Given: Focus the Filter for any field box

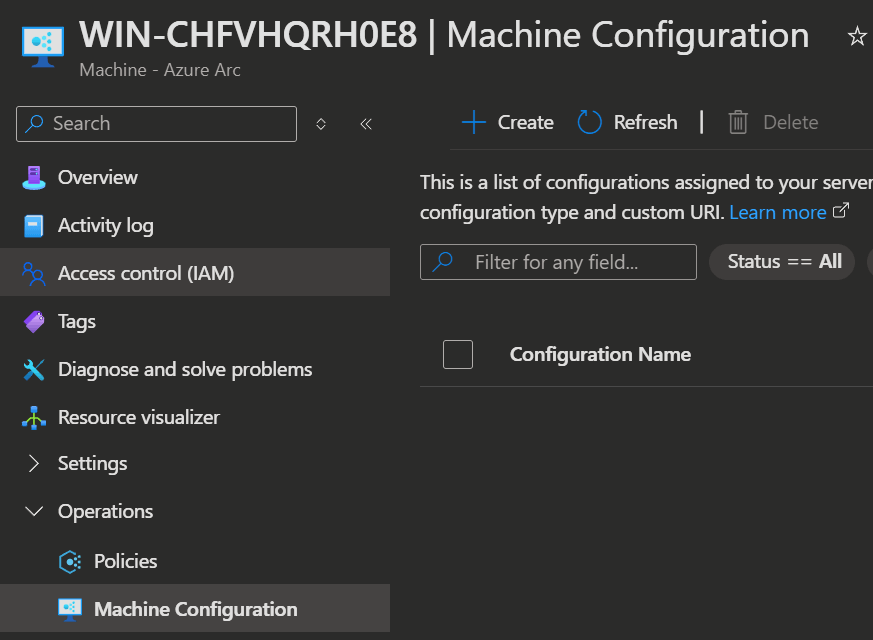Looking at the screenshot, I should click(x=558, y=262).
